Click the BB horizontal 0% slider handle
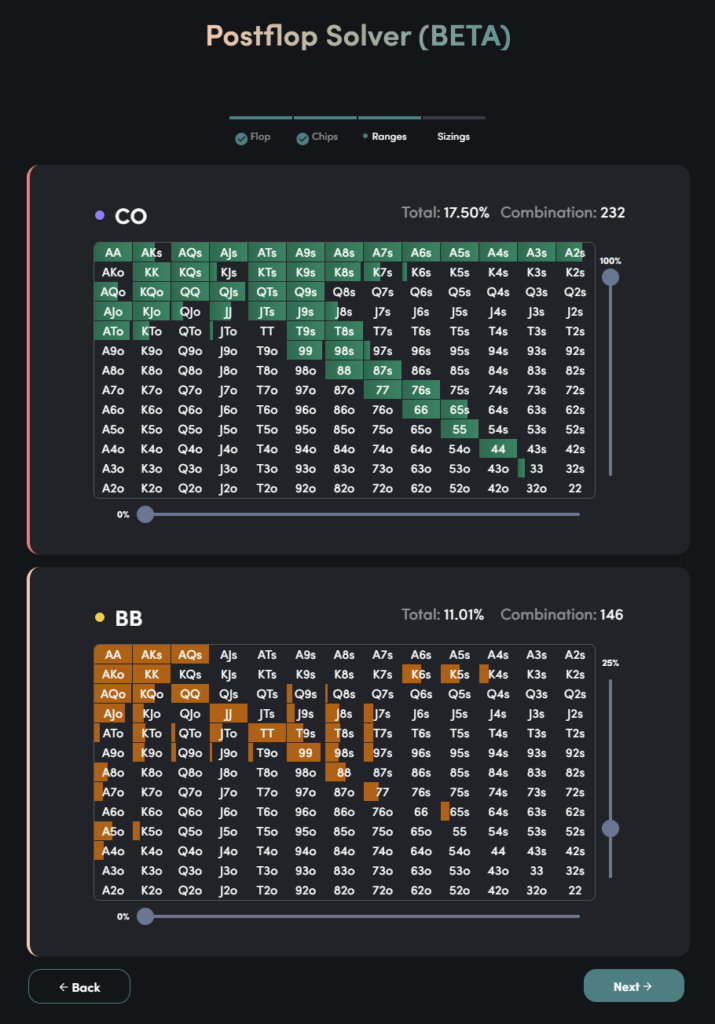The height and width of the screenshot is (1024, 715). pos(145,916)
